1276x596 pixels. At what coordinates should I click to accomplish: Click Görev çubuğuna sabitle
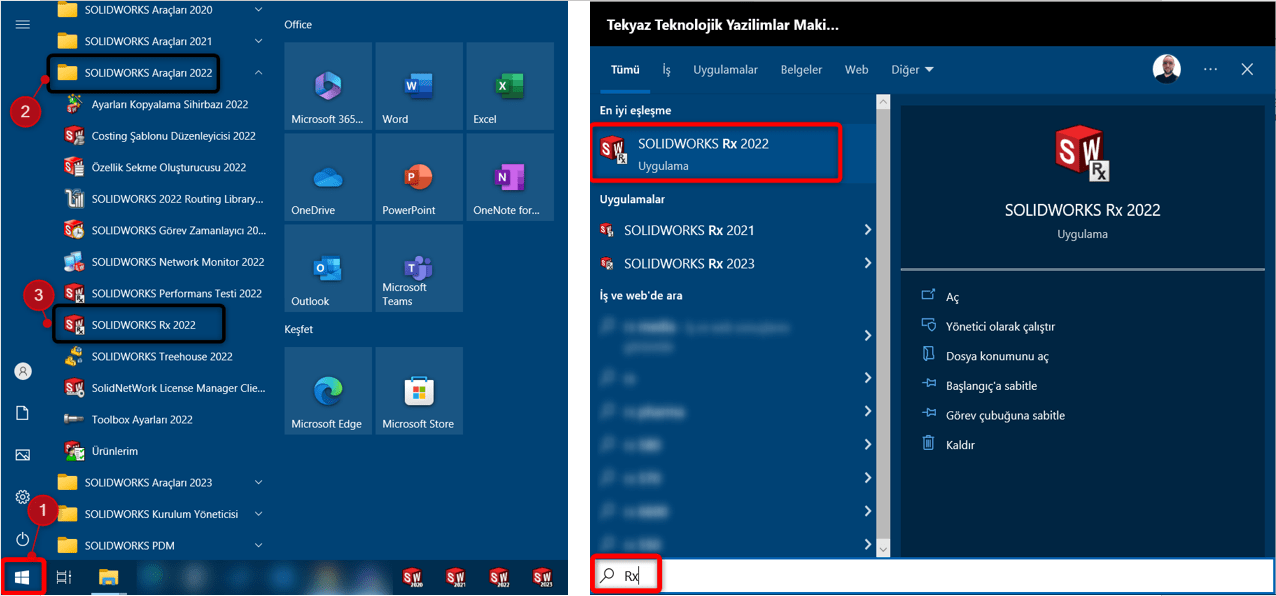click(1005, 415)
